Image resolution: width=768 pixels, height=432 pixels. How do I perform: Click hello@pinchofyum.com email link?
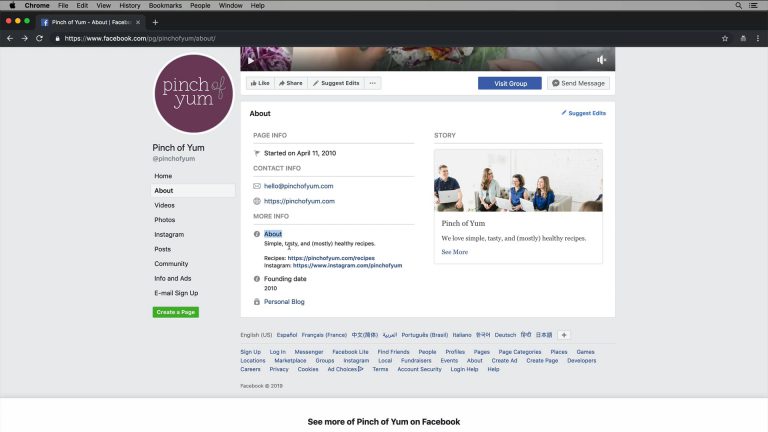point(299,186)
